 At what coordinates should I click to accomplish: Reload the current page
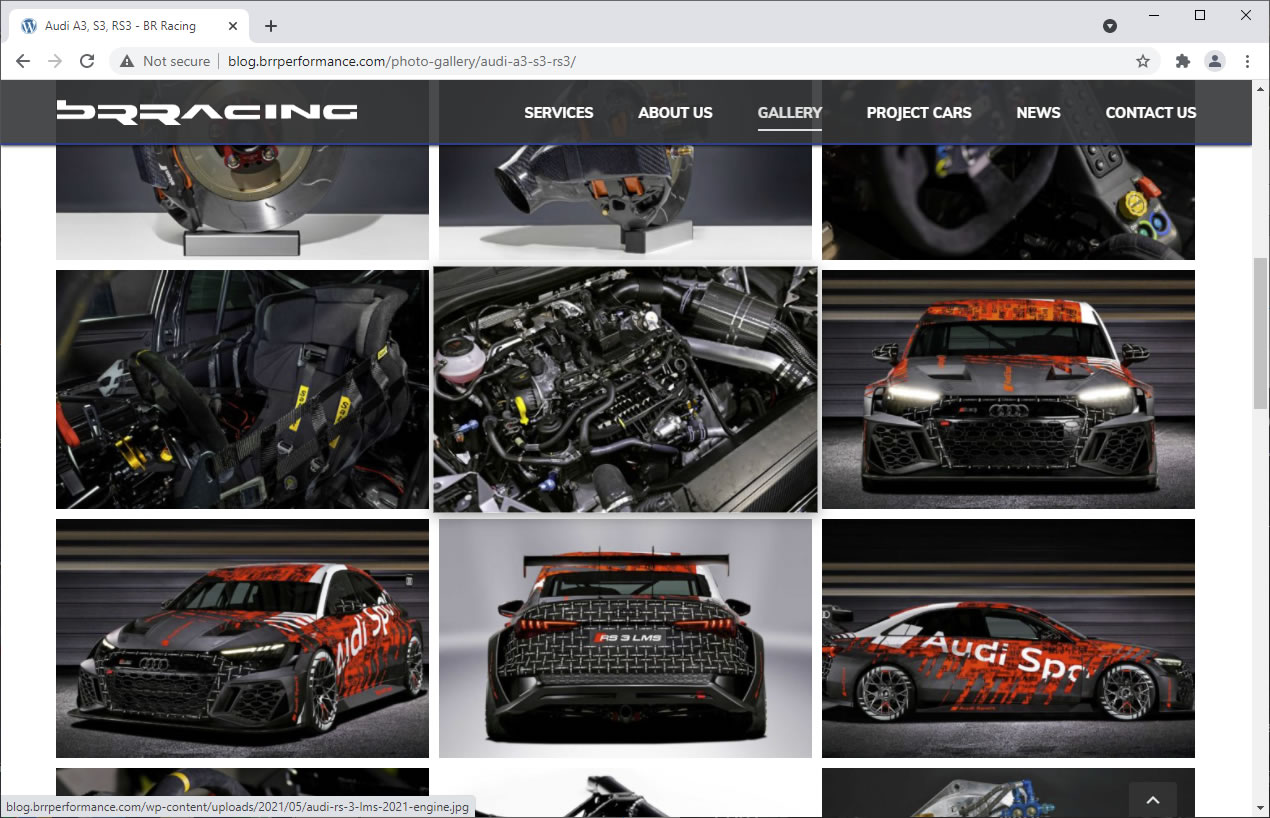tap(87, 61)
